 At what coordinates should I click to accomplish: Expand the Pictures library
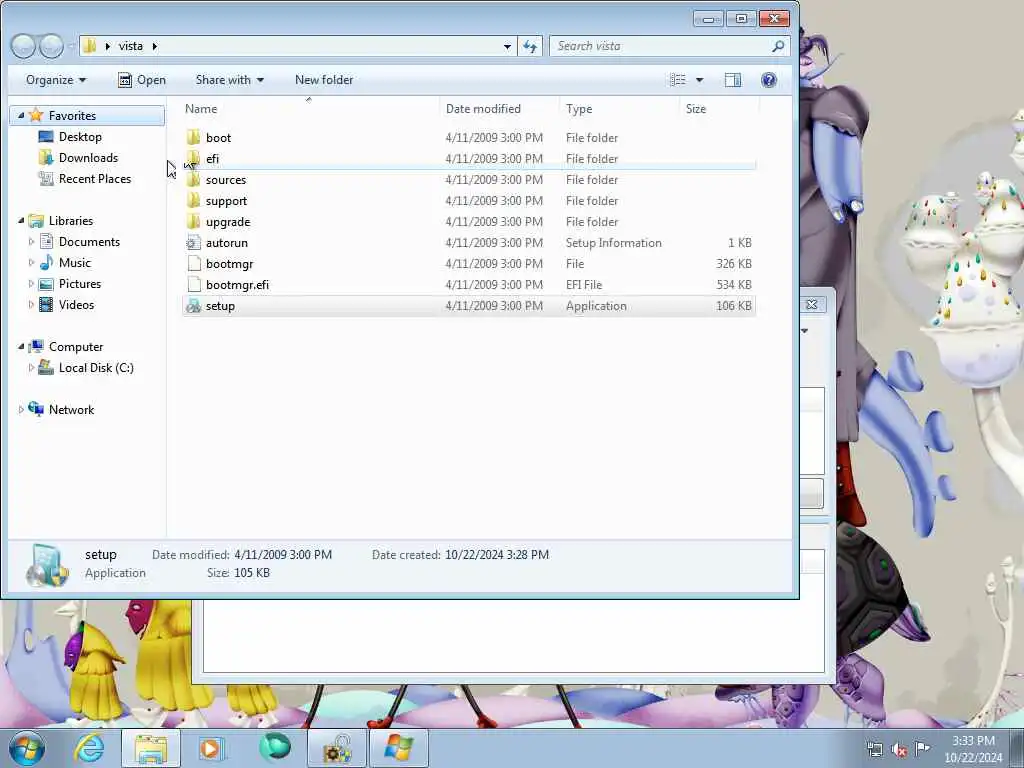tap(31, 283)
